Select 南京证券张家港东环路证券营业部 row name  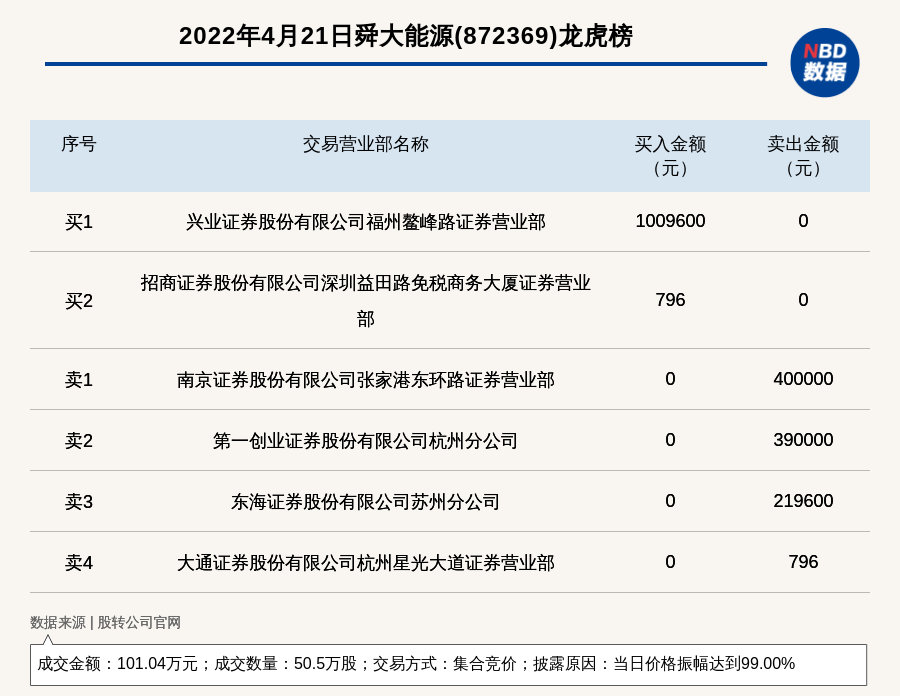click(365, 380)
